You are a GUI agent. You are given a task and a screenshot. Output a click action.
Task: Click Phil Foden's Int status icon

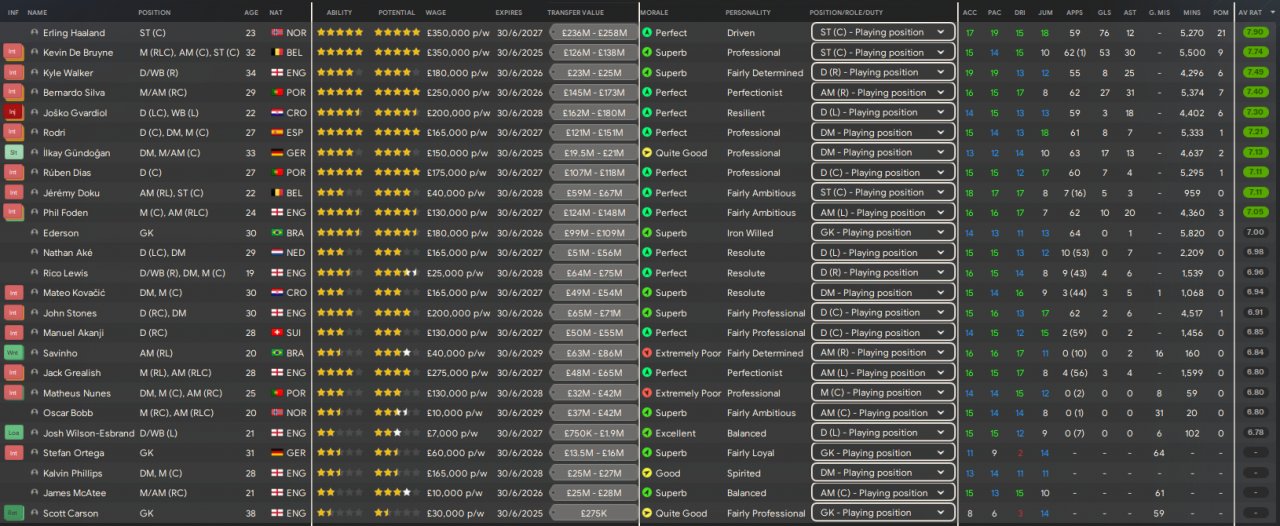pyautogui.click(x=14, y=212)
